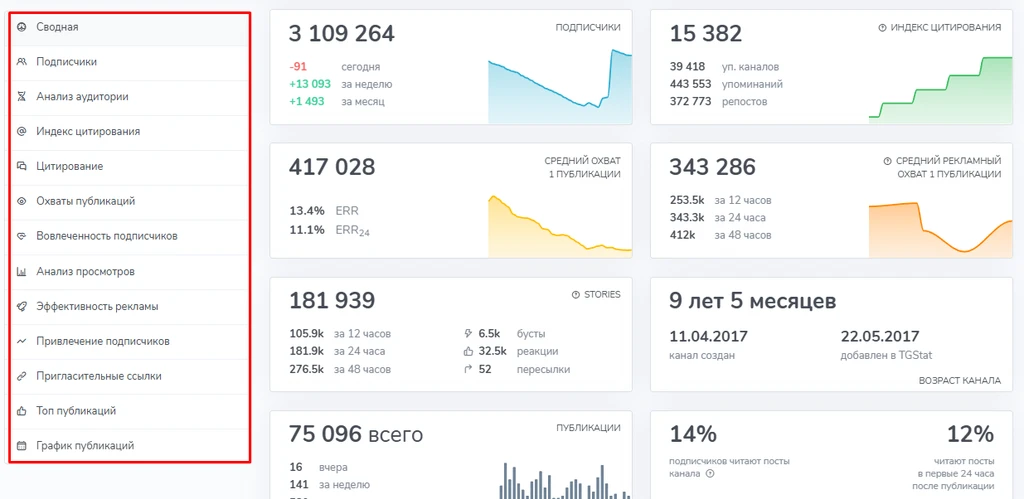Screen dimensions: 1024x499
Task: Click the forward arrow icon beside пересылки
Action: point(468,370)
